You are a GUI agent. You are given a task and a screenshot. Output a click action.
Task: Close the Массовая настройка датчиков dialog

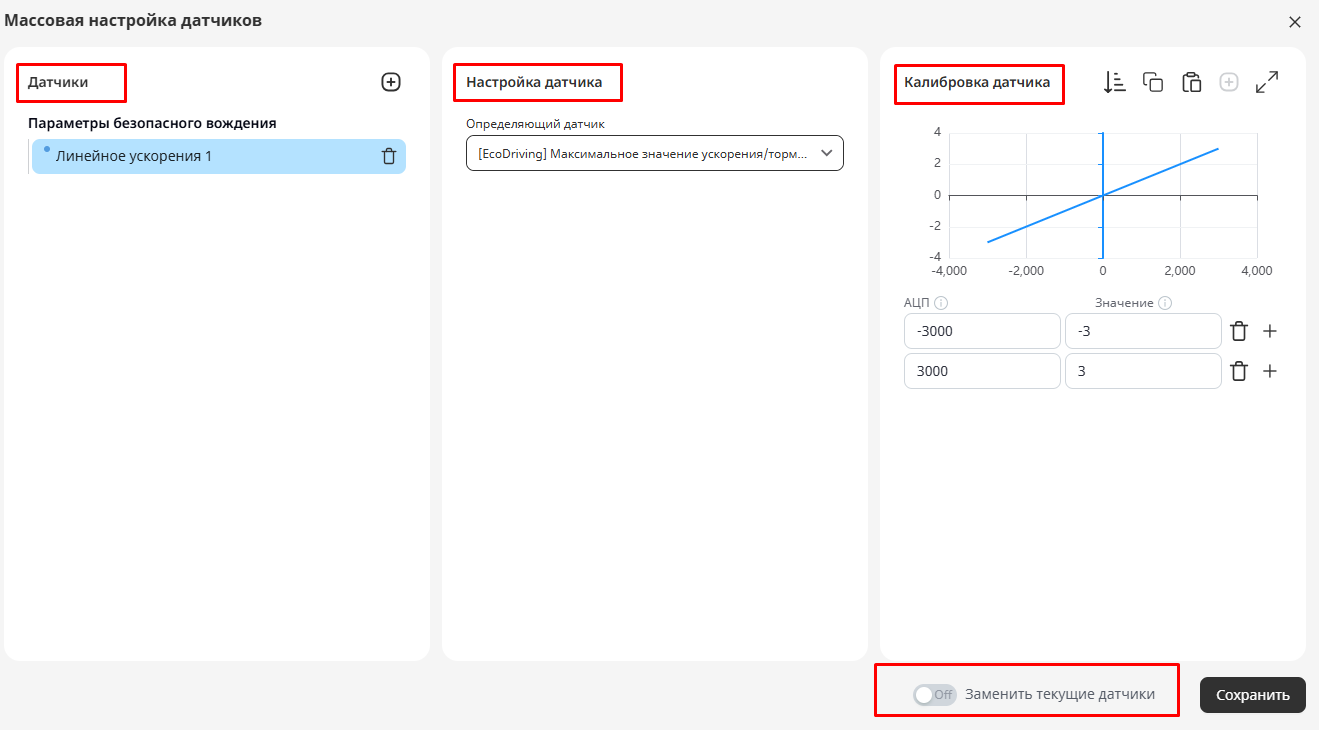(x=1295, y=22)
